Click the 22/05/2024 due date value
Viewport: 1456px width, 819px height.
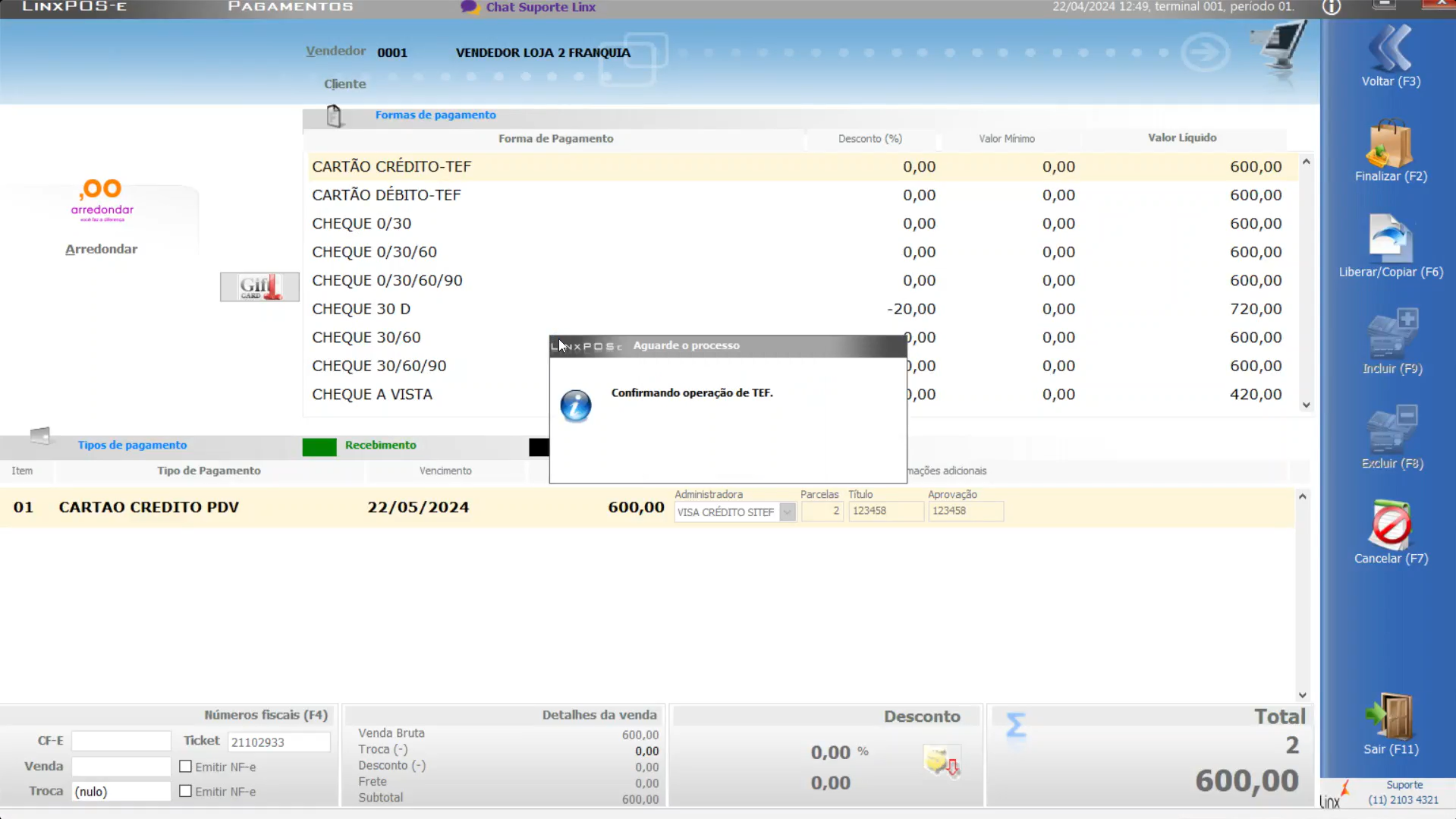pyautogui.click(x=418, y=508)
